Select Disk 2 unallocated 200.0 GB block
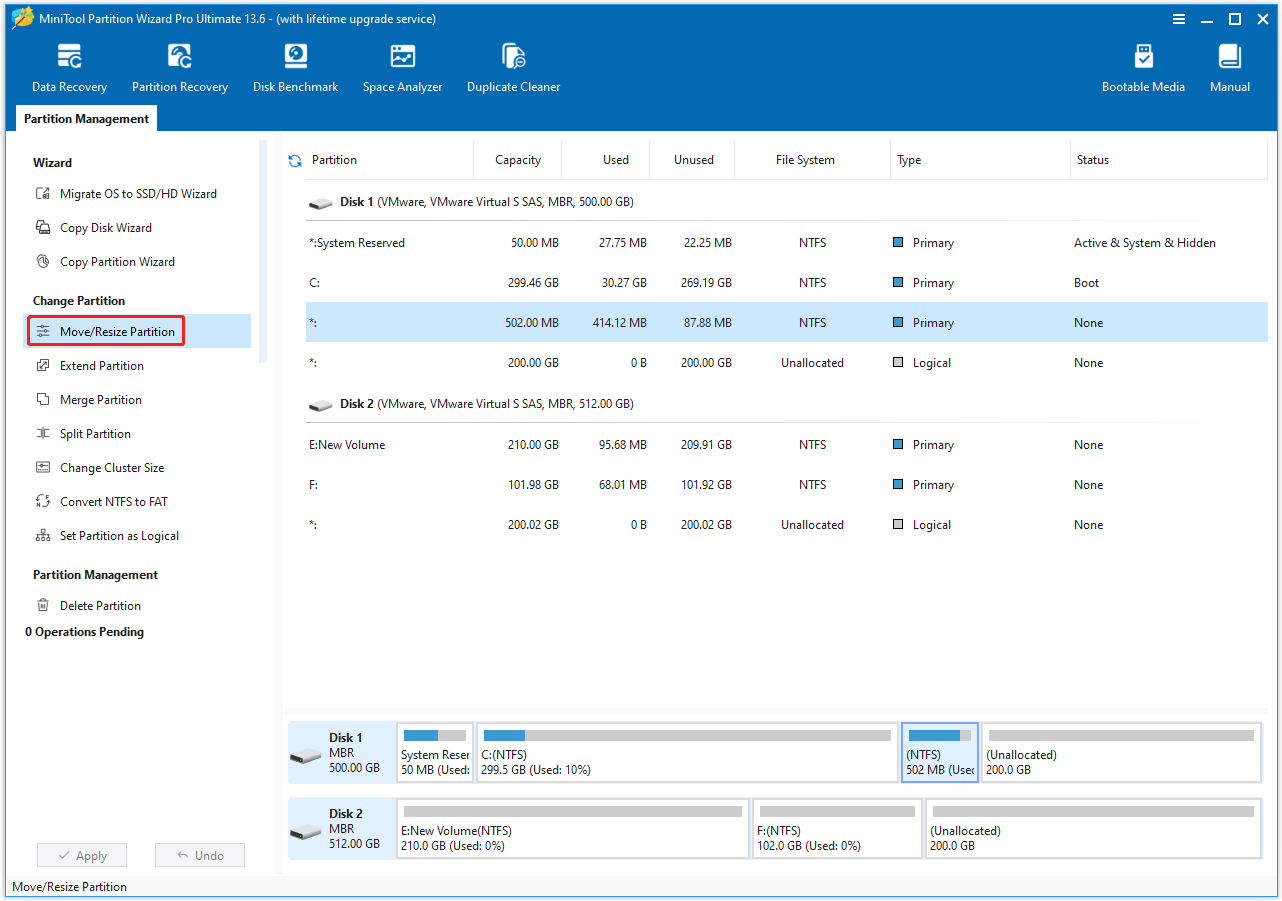 click(1093, 829)
